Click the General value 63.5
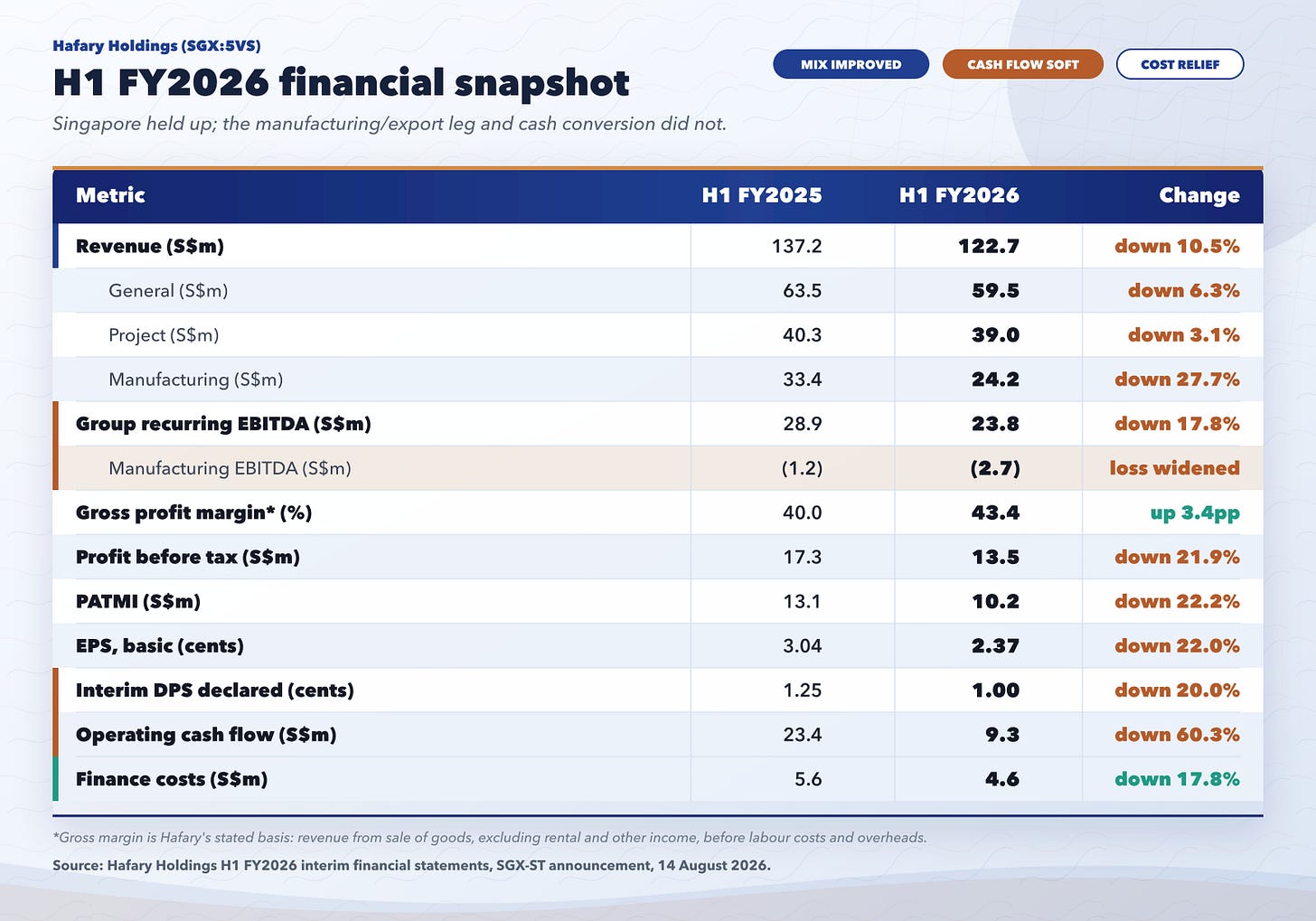This screenshot has width=1316, height=921. point(803,290)
